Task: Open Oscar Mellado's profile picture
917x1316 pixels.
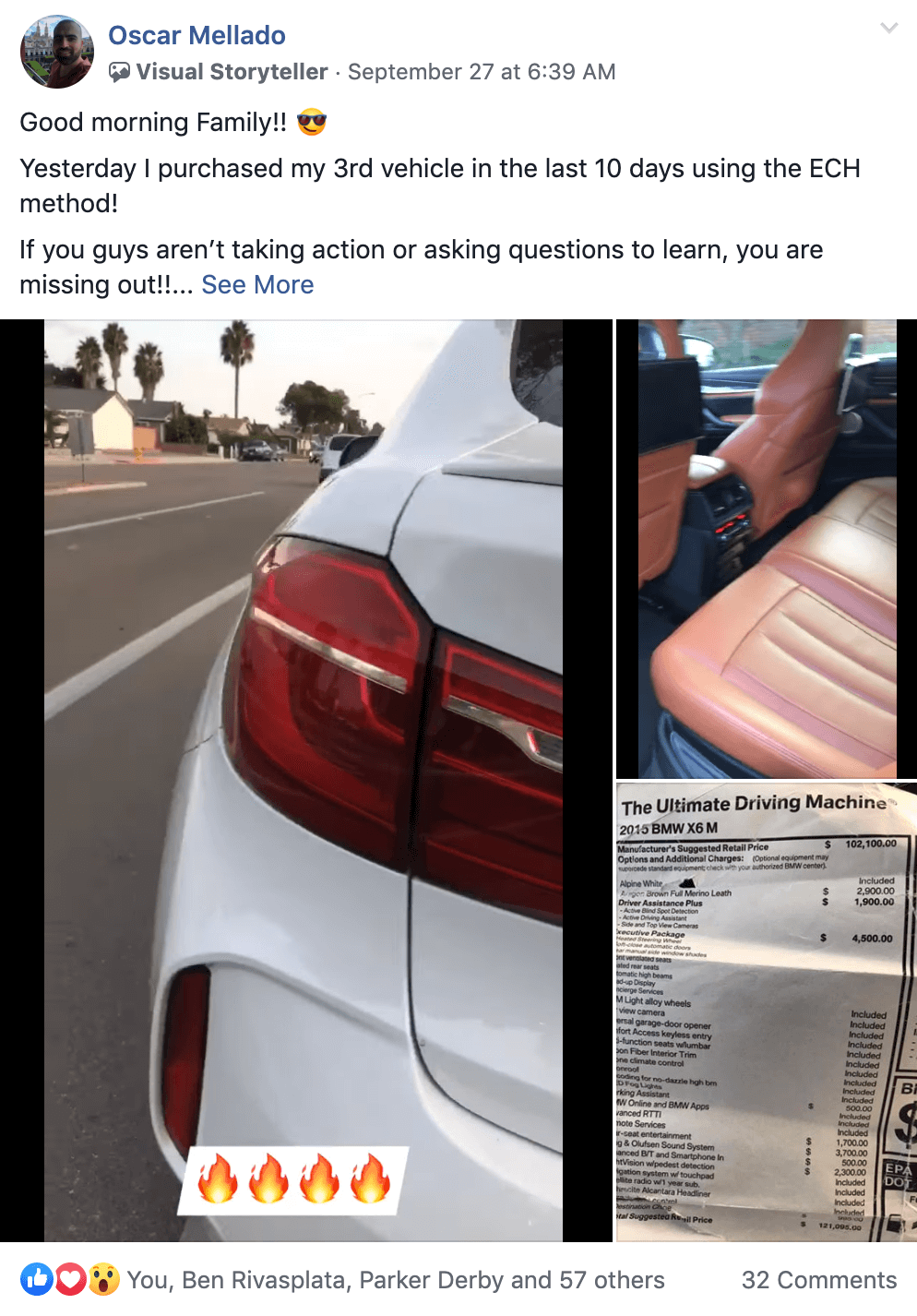Action: click(57, 52)
